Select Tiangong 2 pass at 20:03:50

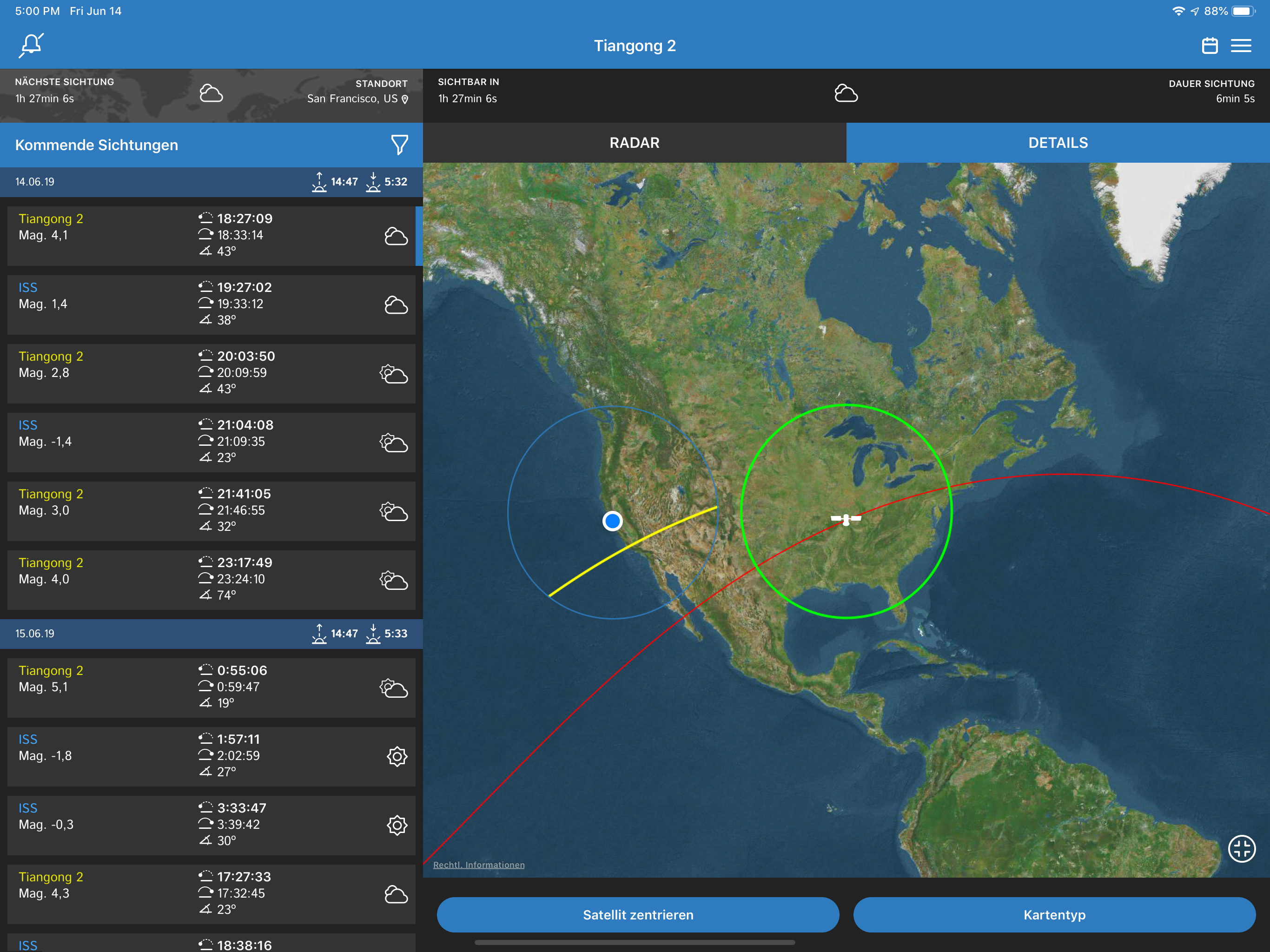click(212, 374)
